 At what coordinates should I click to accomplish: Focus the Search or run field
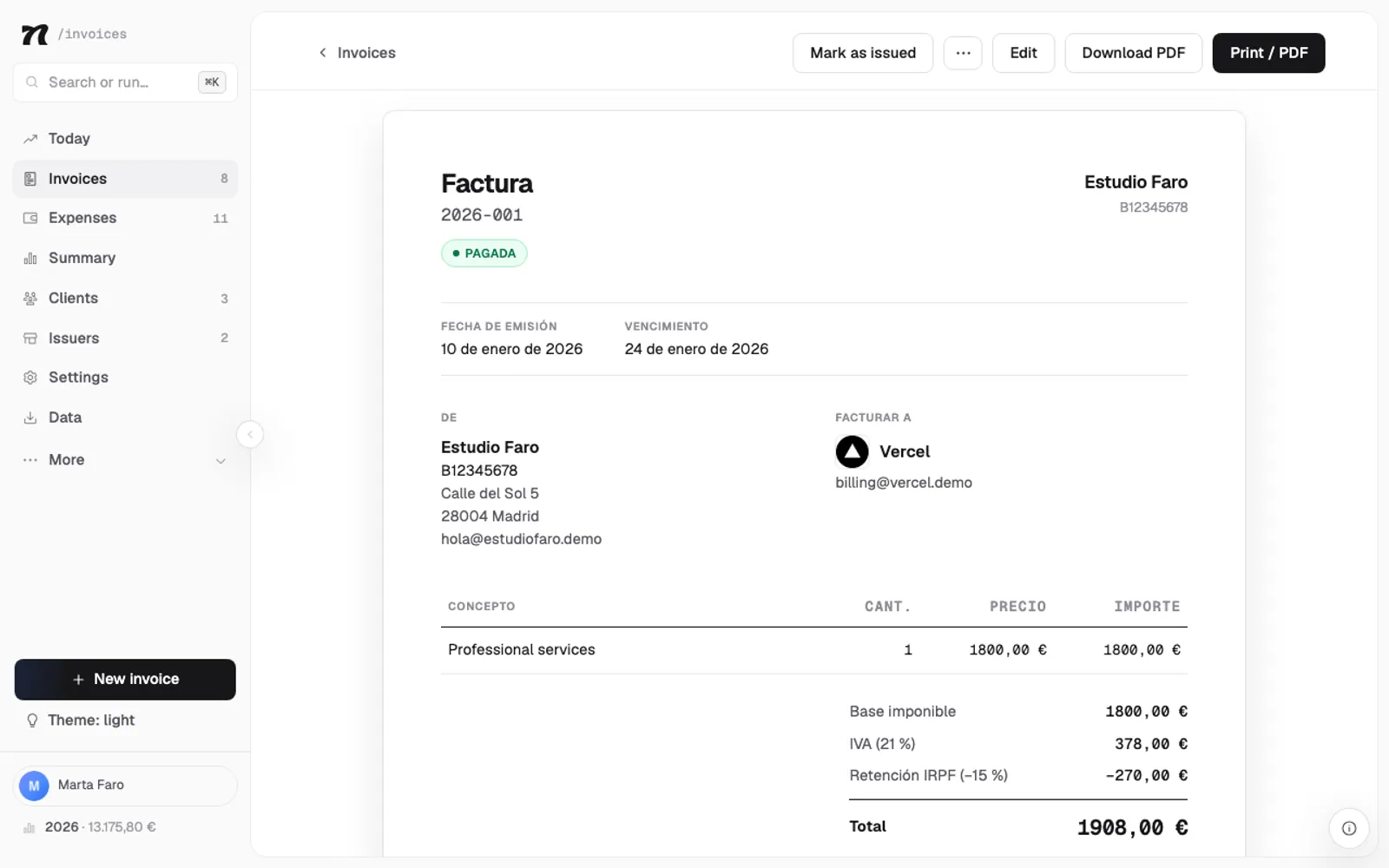tap(125, 82)
